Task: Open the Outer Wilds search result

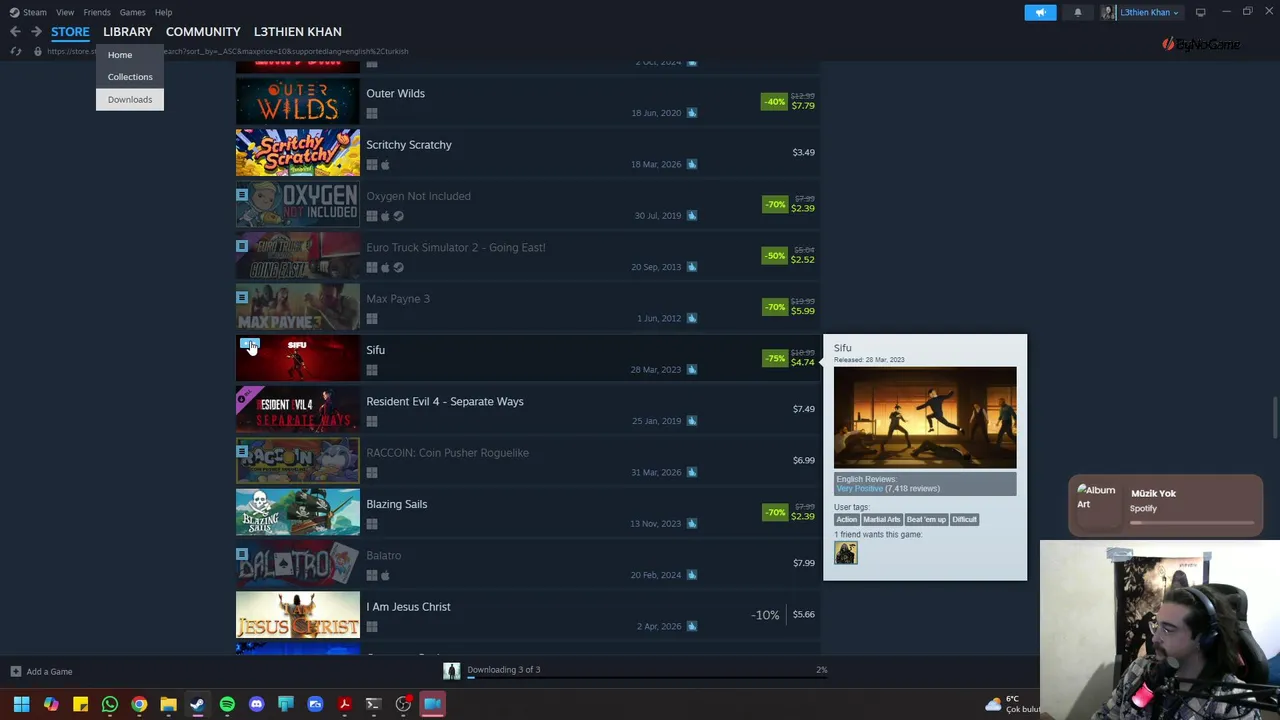Action: click(526, 102)
